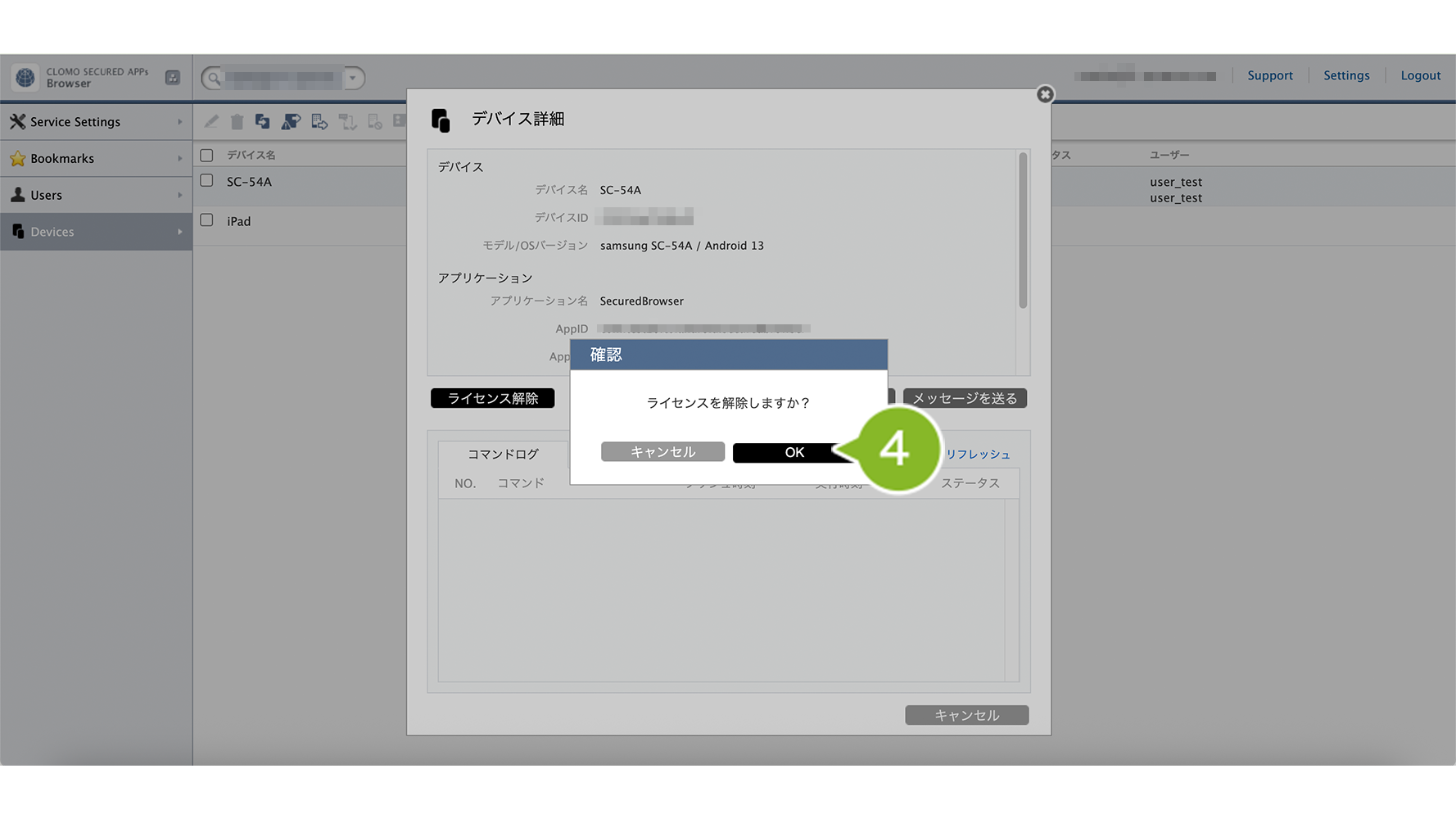
Task: Expand the Service Settings menu
Action: point(96,122)
